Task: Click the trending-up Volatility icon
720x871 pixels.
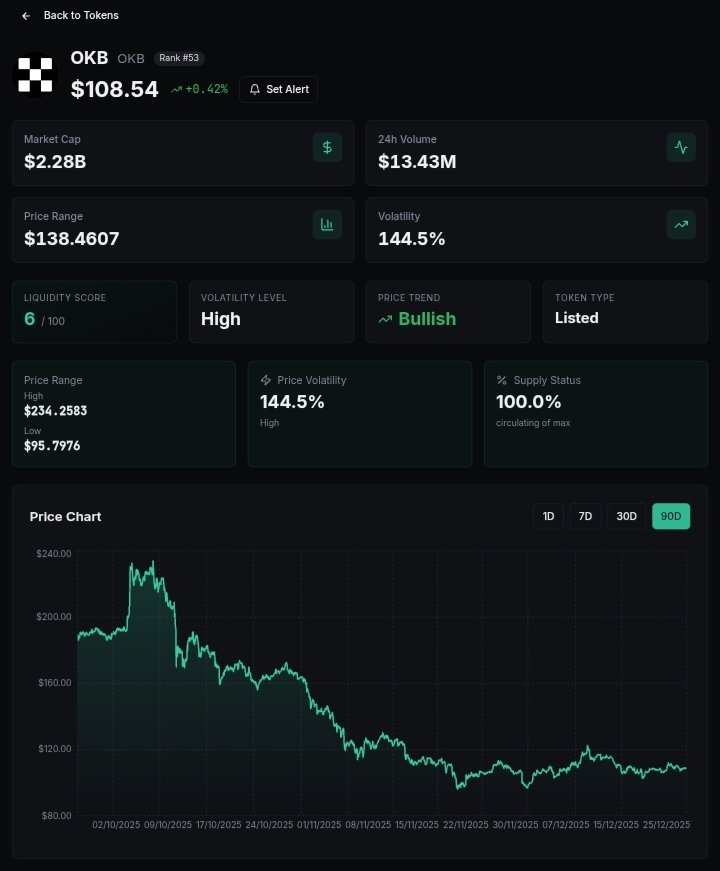Action: [681, 224]
